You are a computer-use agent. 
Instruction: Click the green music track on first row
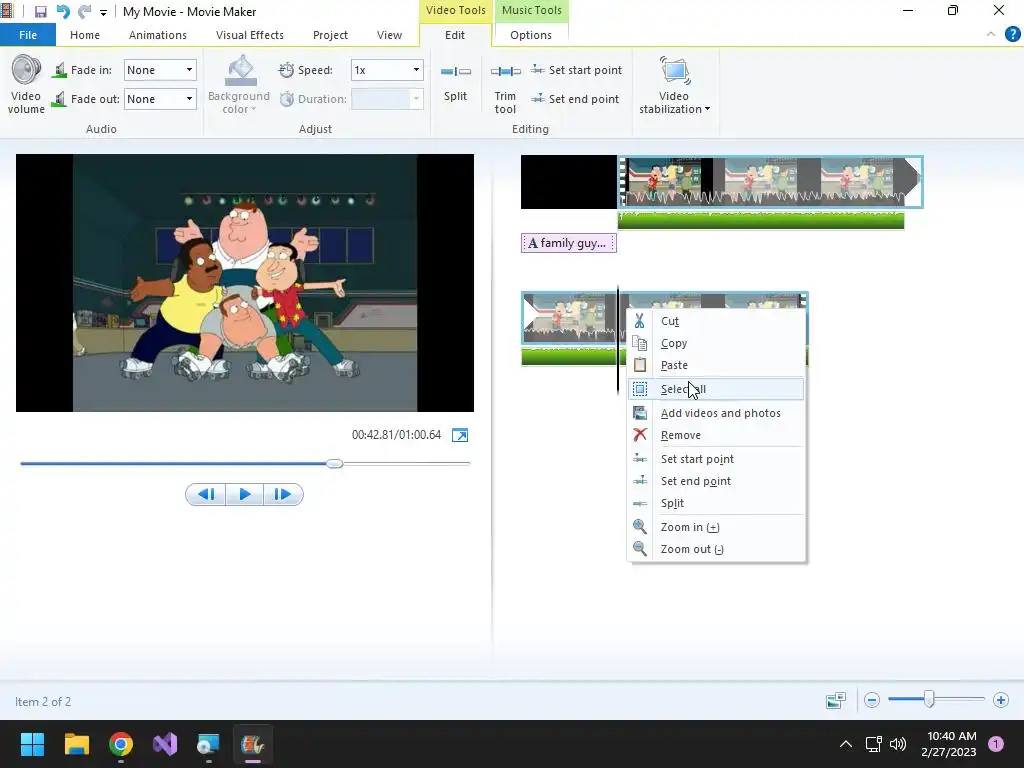761,221
